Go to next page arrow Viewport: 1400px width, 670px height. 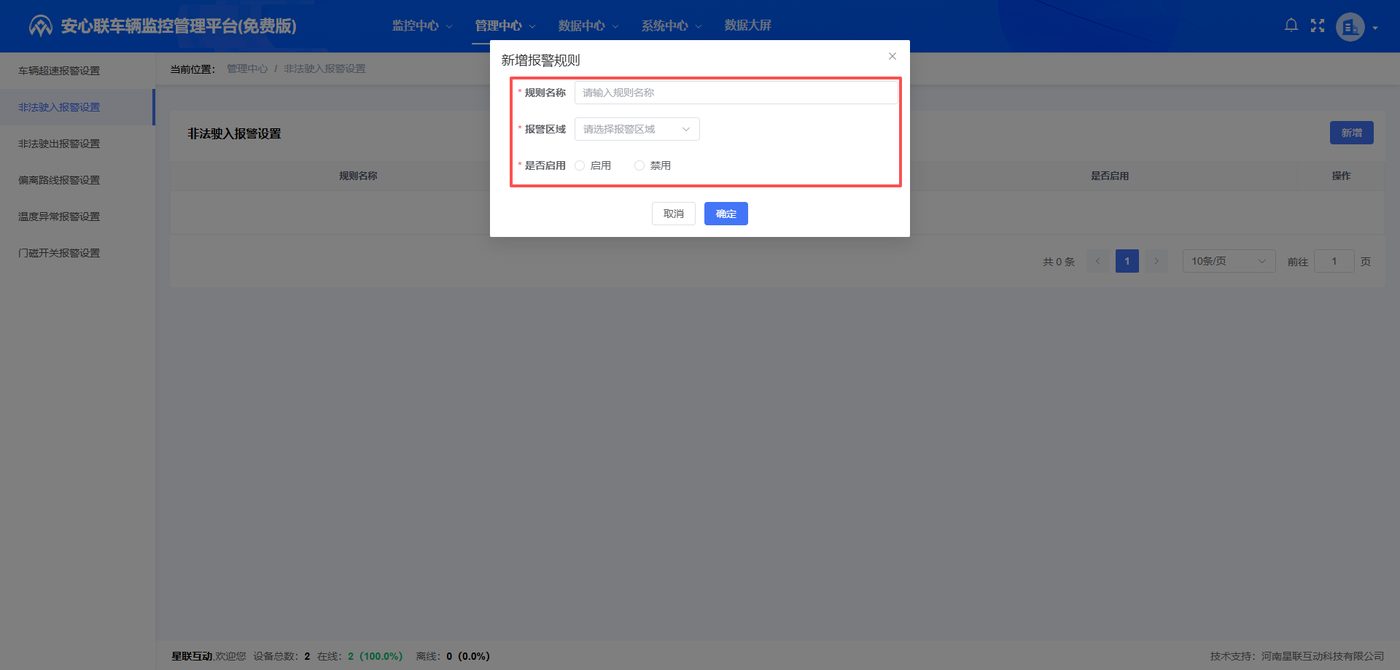point(1156,261)
